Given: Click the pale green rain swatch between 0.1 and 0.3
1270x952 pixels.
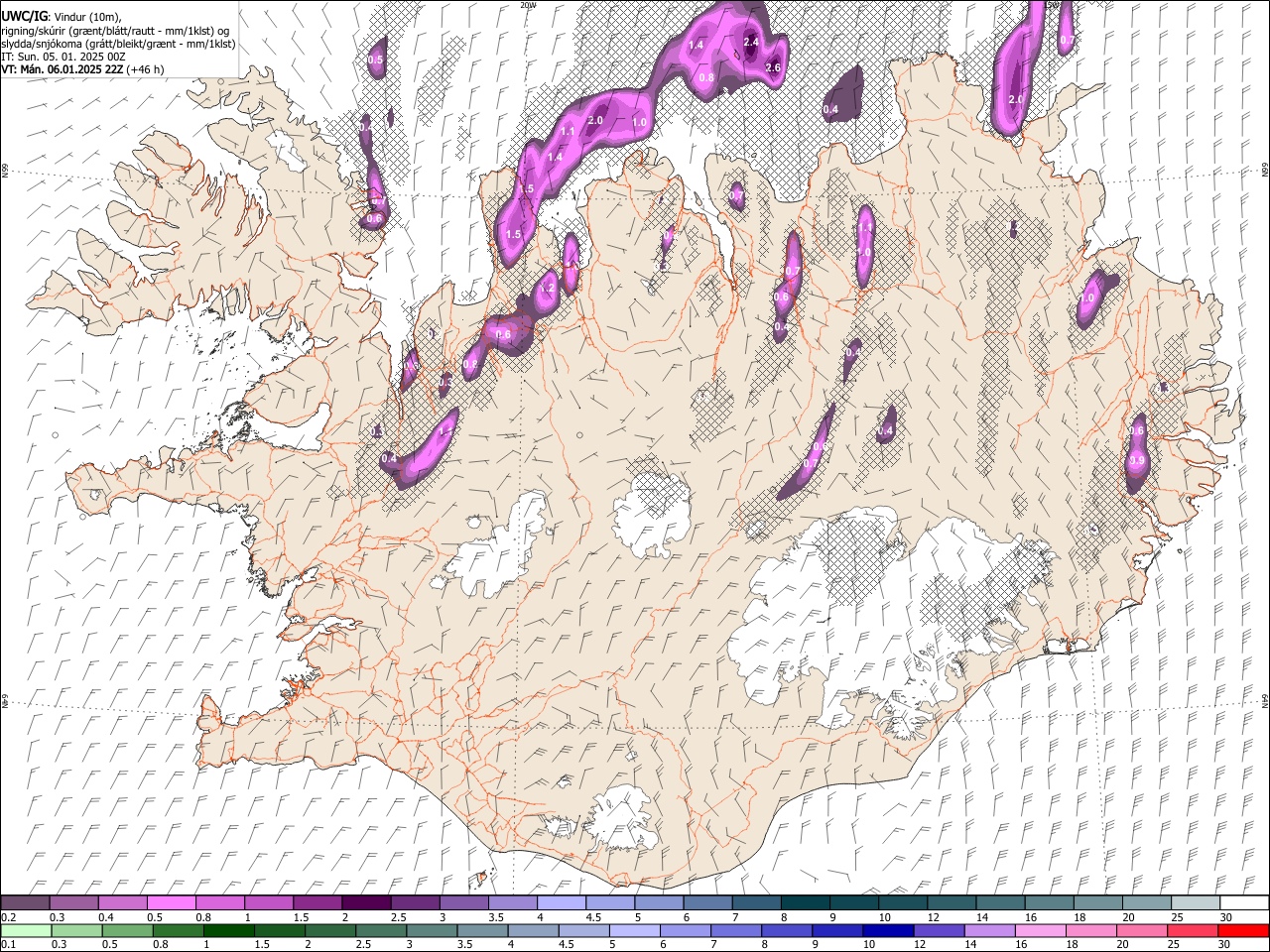Looking at the screenshot, I should coord(25,930).
